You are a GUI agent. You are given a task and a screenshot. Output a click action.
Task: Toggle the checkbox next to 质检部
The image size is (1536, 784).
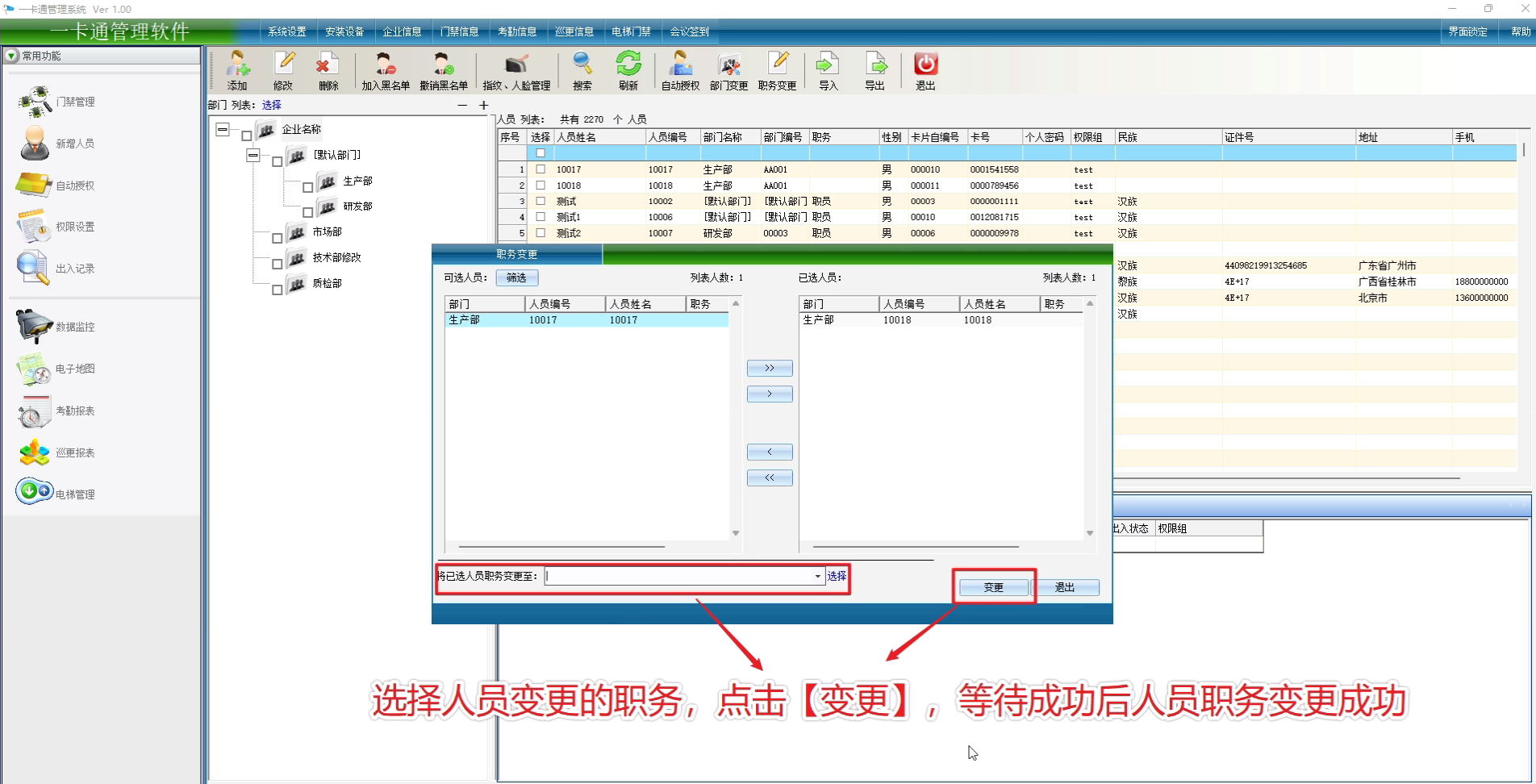pos(278,290)
